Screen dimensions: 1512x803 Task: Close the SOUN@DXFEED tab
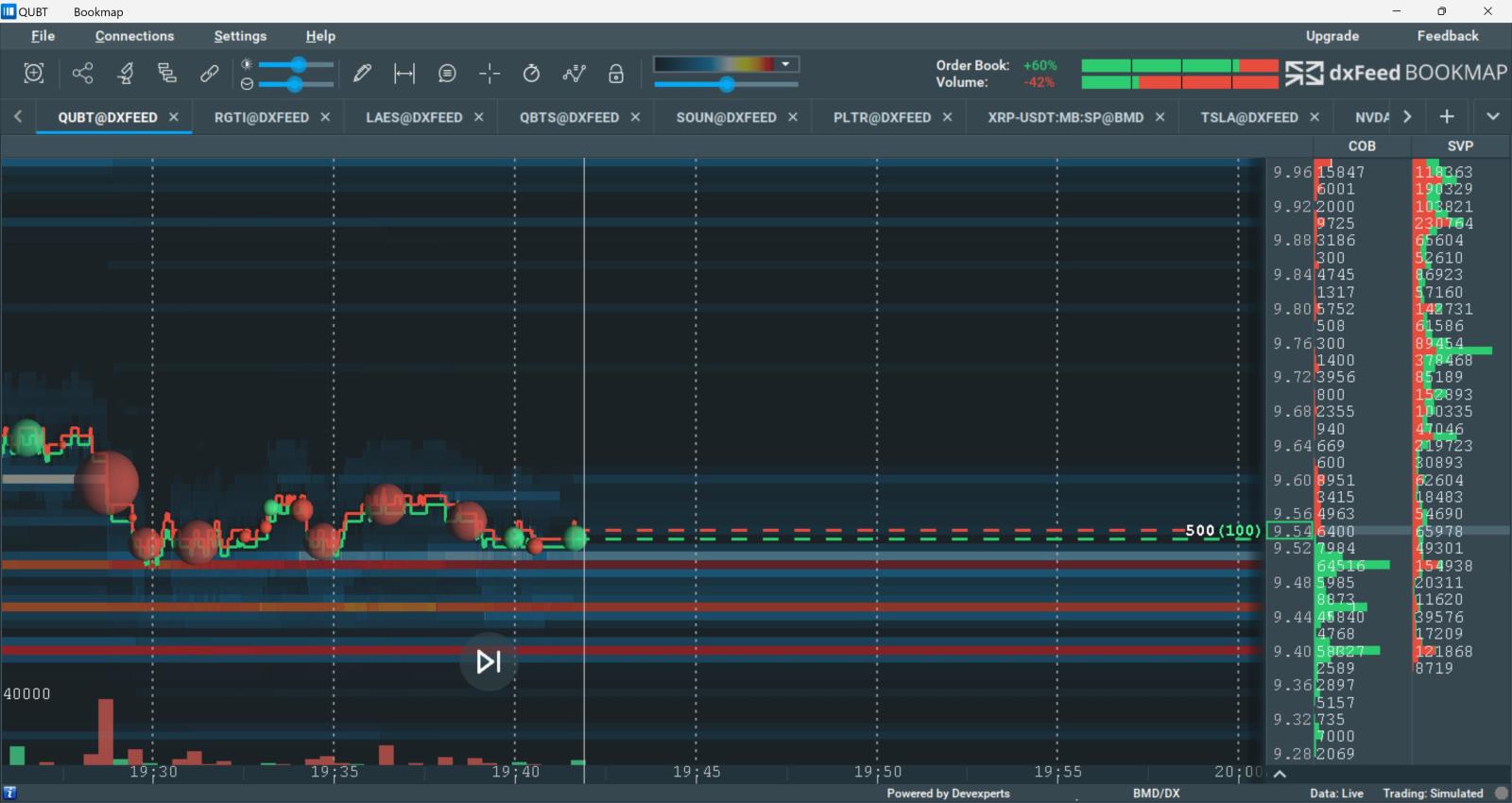click(x=793, y=117)
